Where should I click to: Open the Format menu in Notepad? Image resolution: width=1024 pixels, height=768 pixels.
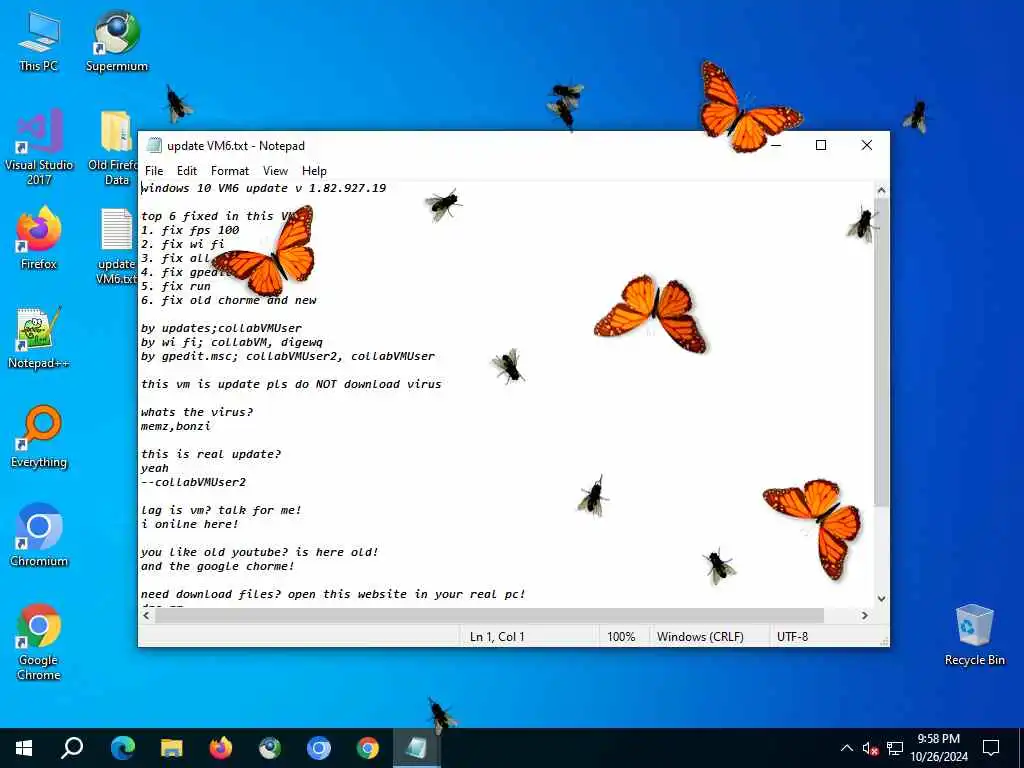230,170
